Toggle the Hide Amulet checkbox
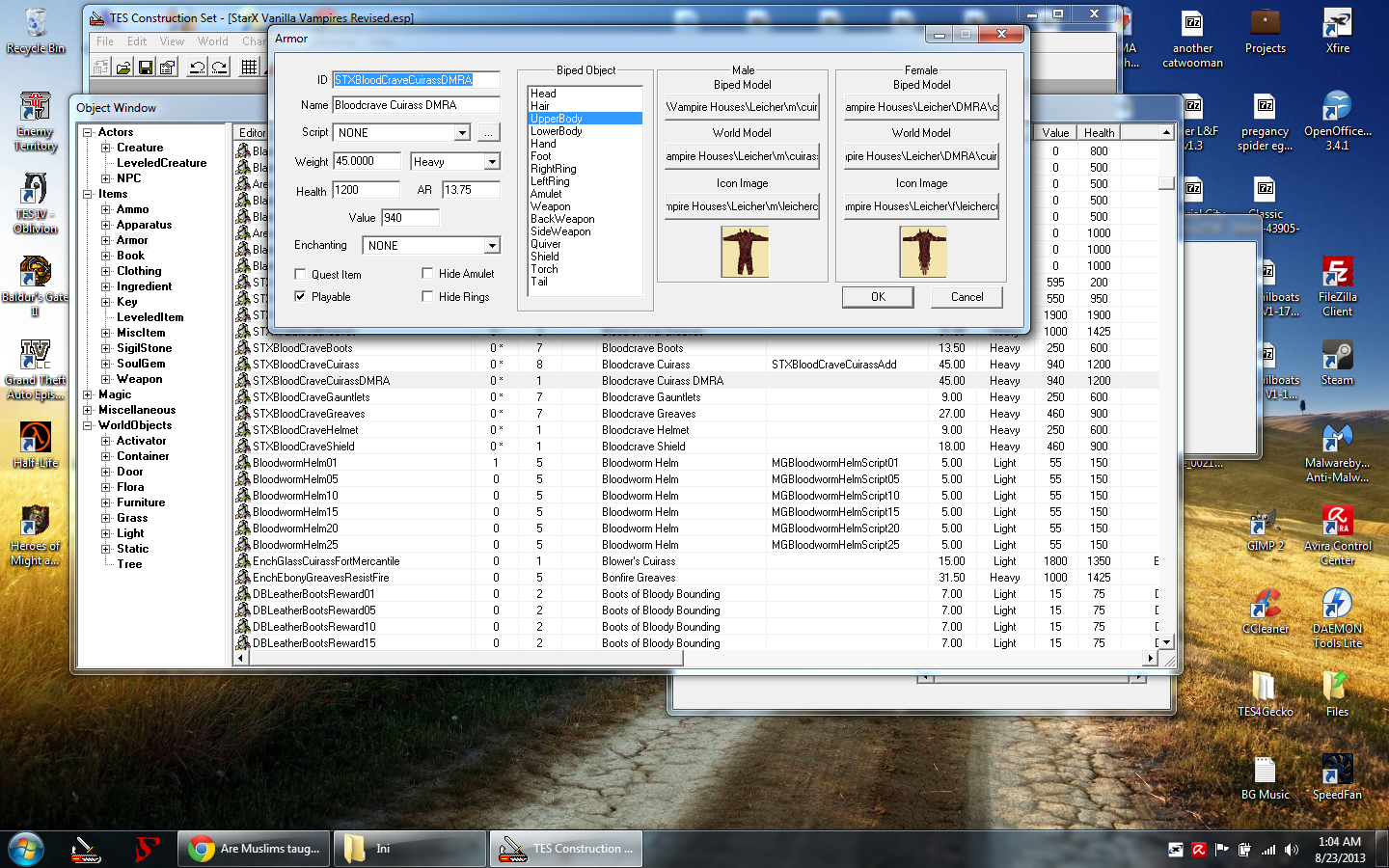 427,274
